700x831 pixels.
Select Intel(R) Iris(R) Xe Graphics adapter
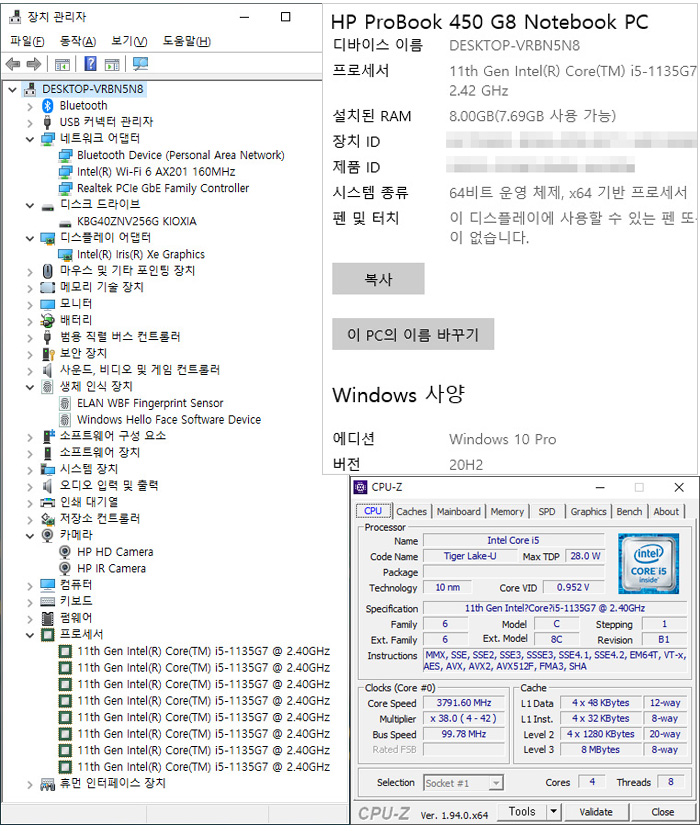click(x=141, y=254)
